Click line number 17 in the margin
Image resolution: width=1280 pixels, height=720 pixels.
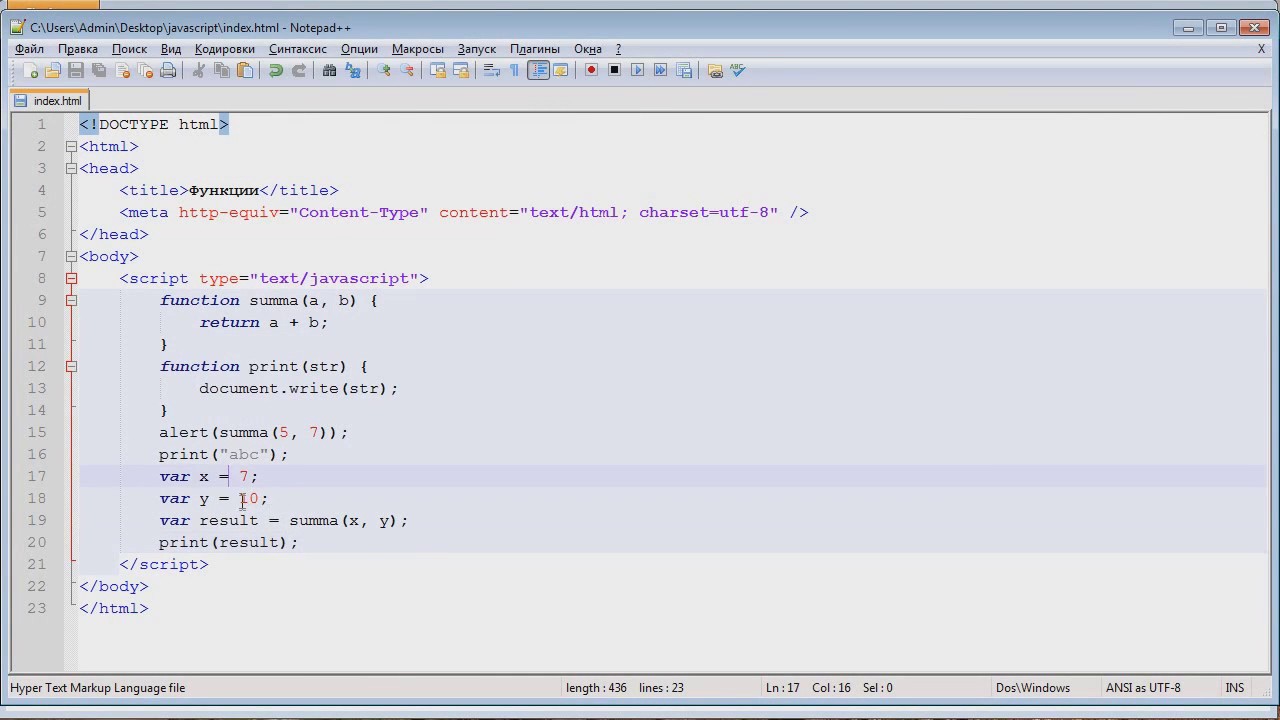37,476
